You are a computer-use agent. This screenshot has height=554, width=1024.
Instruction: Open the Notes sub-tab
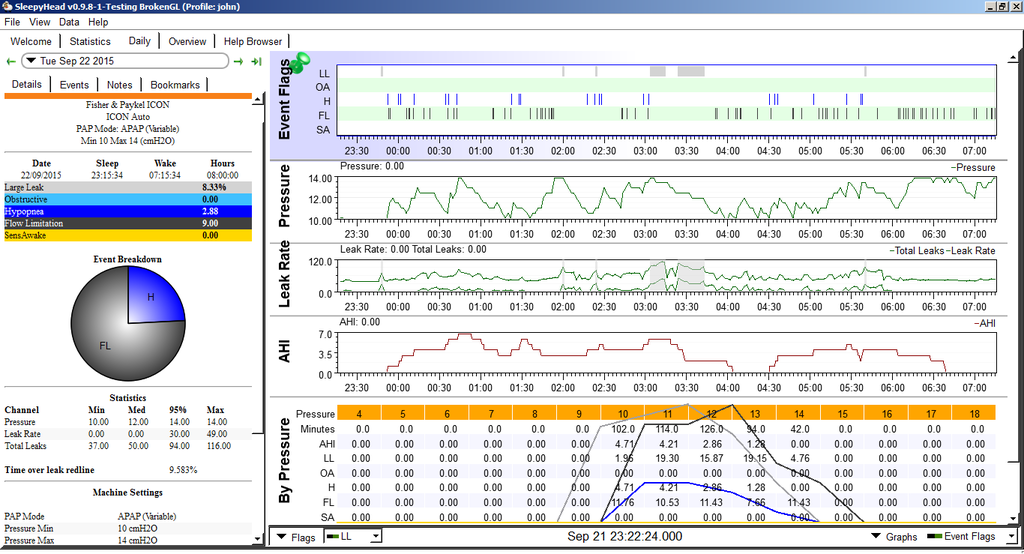pyautogui.click(x=120, y=85)
